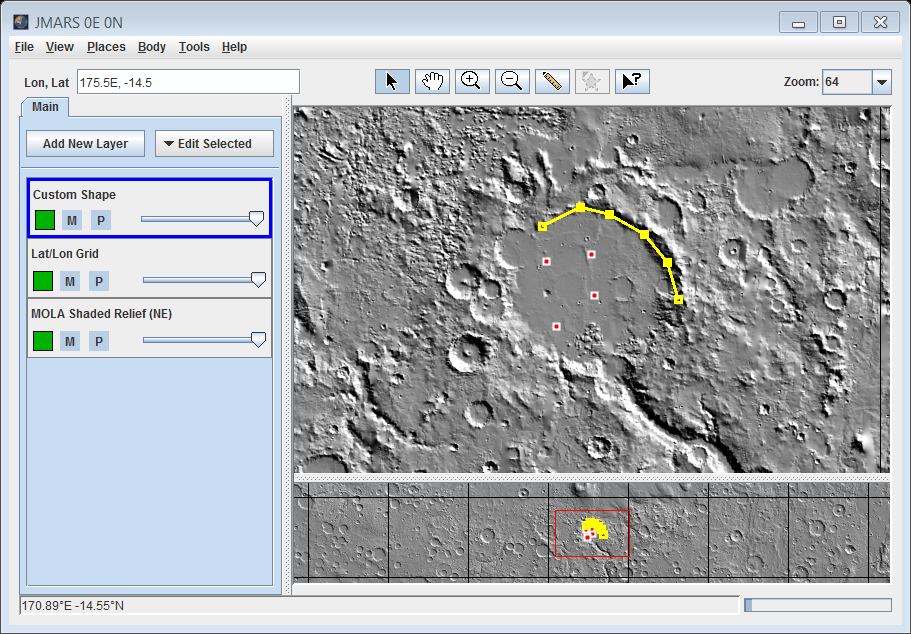Click the green status square for Custom Shape
The width and height of the screenshot is (911, 634).
click(45, 220)
